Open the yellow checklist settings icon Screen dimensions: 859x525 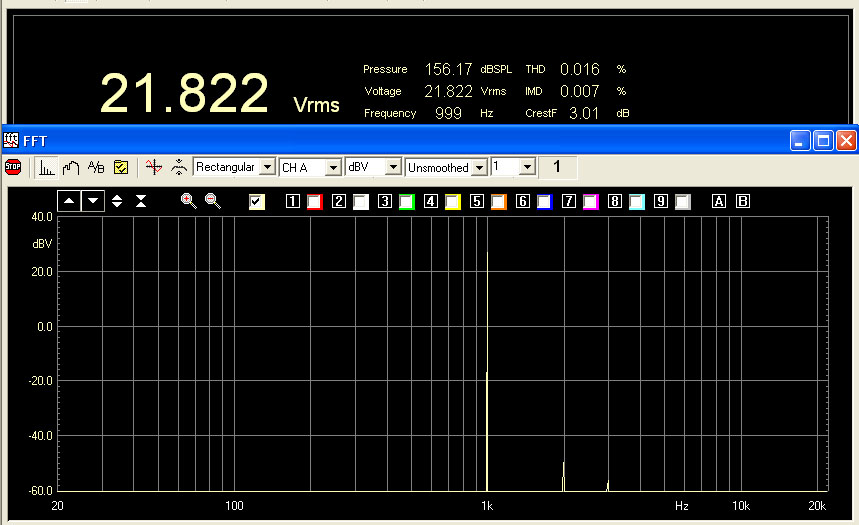coord(121,167)
